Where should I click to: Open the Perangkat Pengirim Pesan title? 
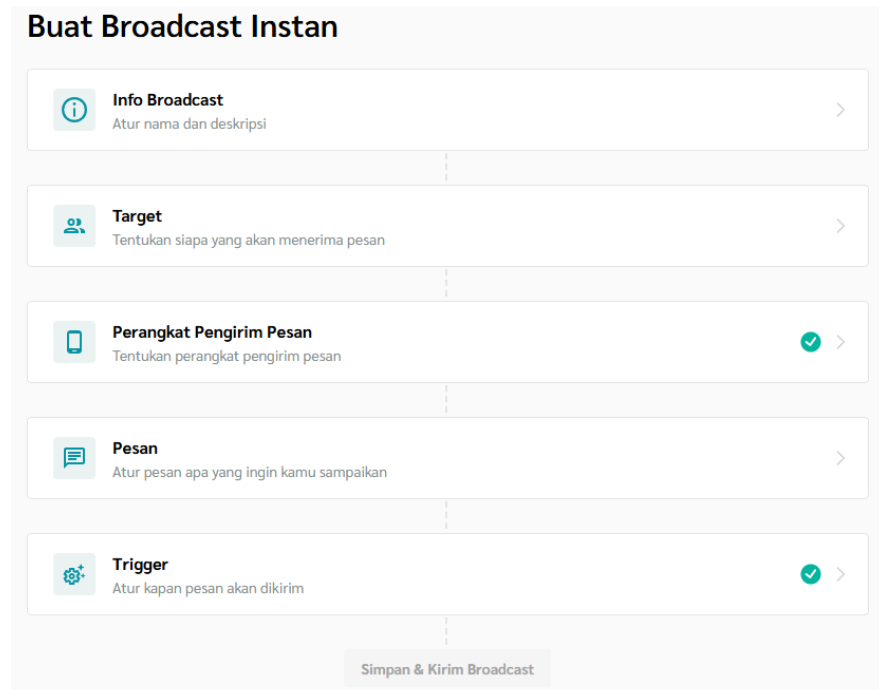[212, 332]
